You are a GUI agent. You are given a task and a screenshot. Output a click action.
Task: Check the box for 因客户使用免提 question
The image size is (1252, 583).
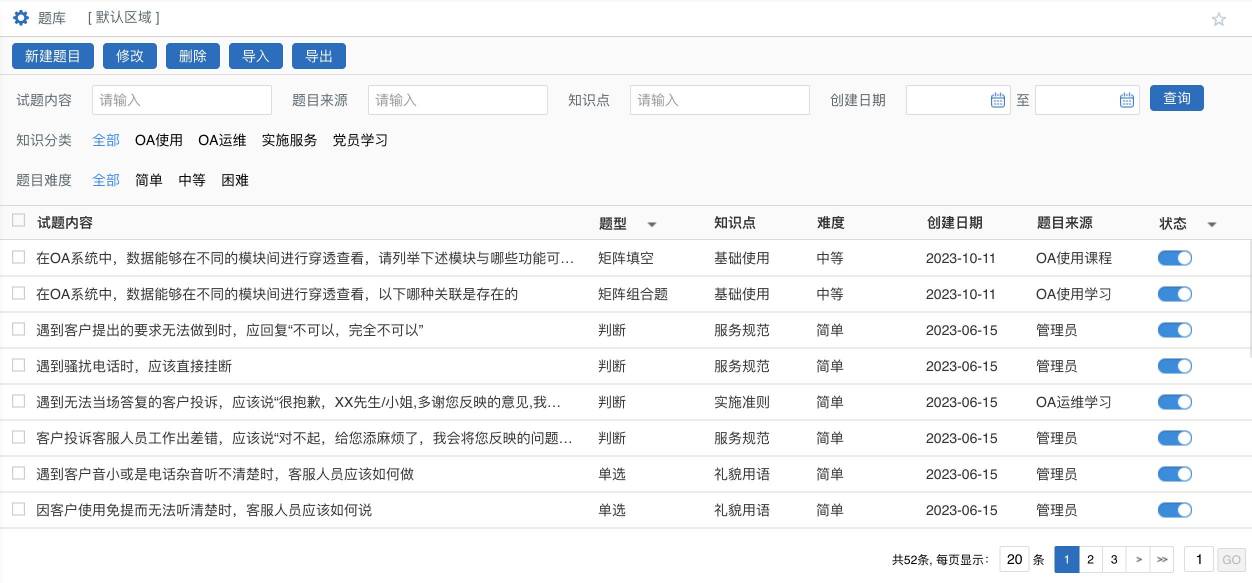18,509
